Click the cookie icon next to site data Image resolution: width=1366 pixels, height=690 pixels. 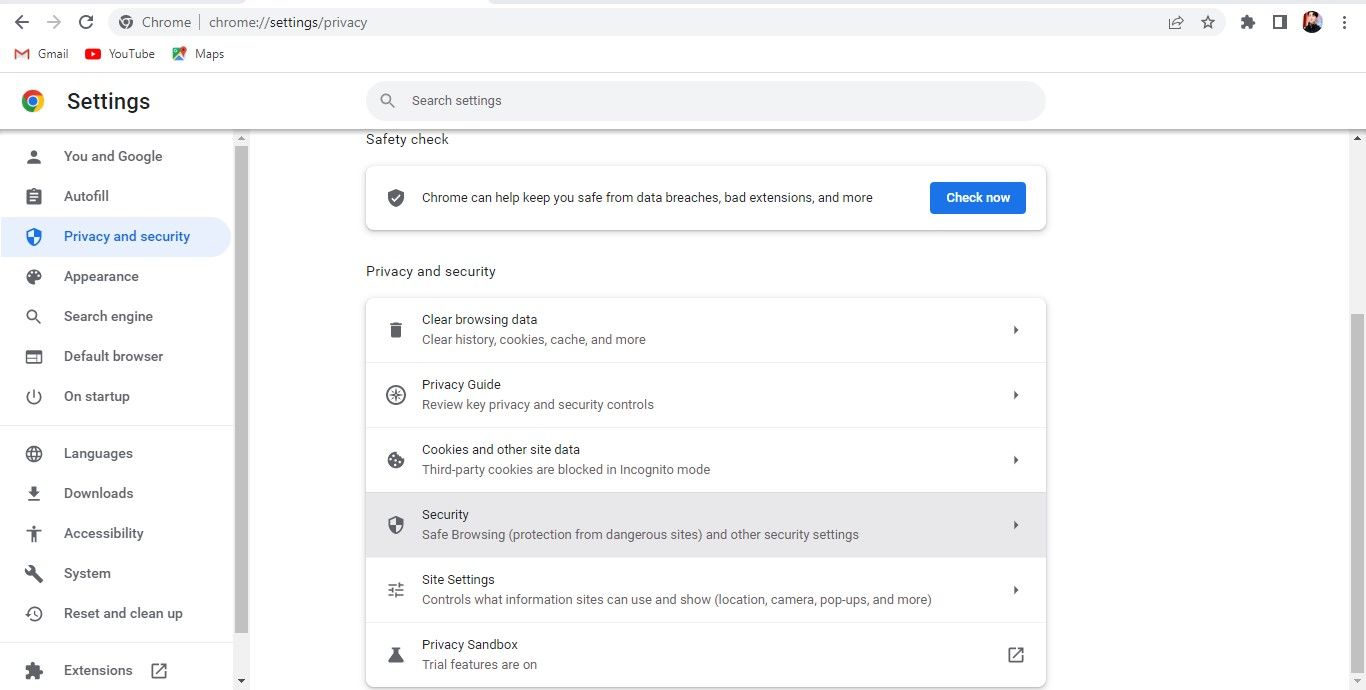pyautogui.click(x=396, y=459)
